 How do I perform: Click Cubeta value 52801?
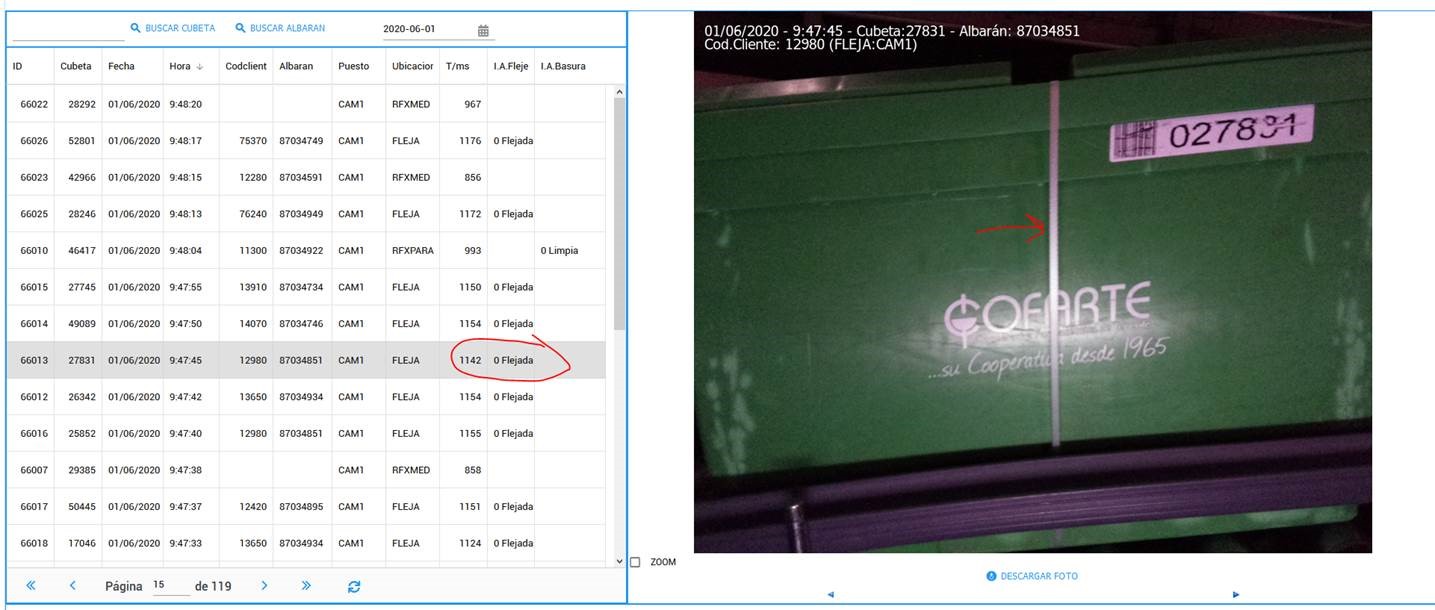click(82, 141)
